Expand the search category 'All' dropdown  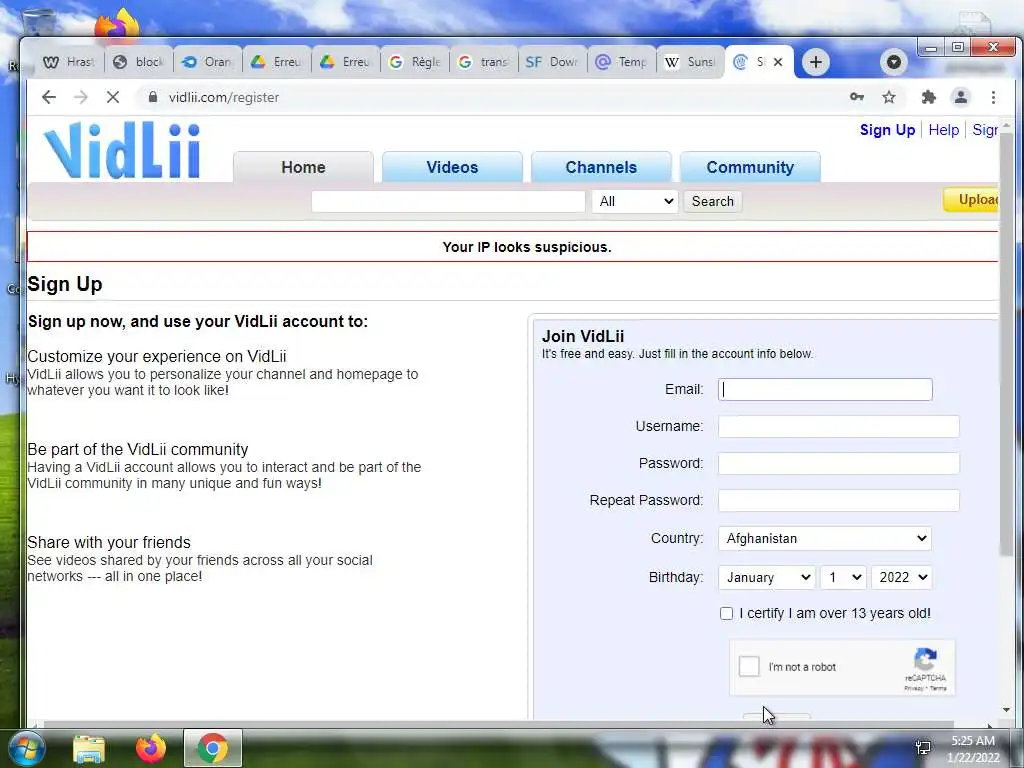click(x=635, y=201)
